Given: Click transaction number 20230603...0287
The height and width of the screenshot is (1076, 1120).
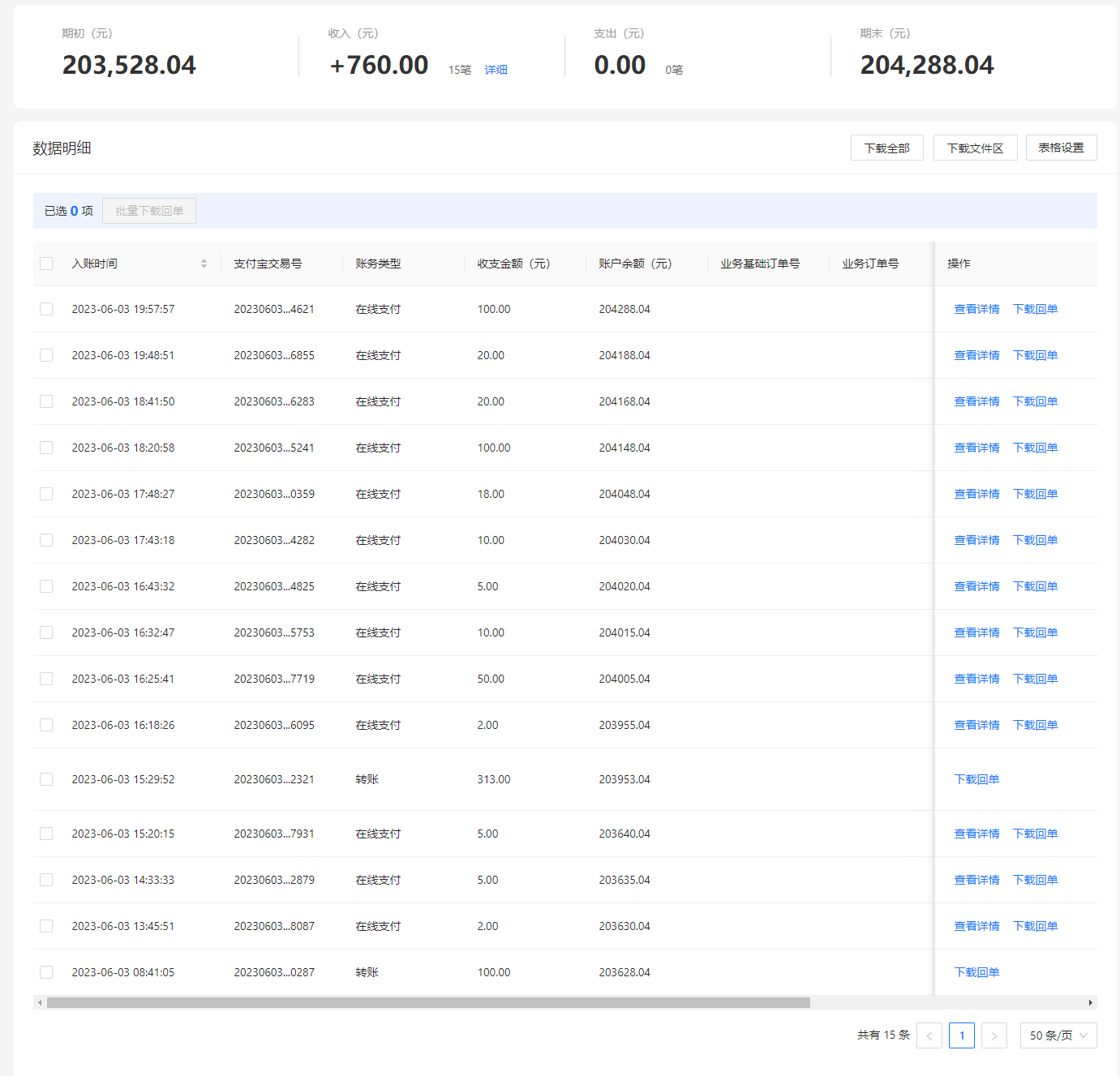Looking at the screenshot, I should coord(274,972).
